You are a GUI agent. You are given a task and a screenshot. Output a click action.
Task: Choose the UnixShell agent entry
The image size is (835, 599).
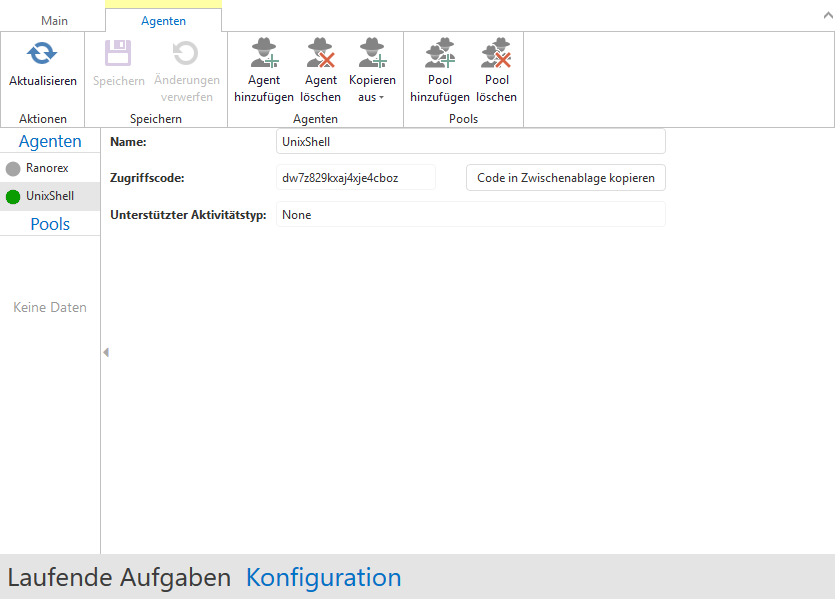[x=49, y=197]
